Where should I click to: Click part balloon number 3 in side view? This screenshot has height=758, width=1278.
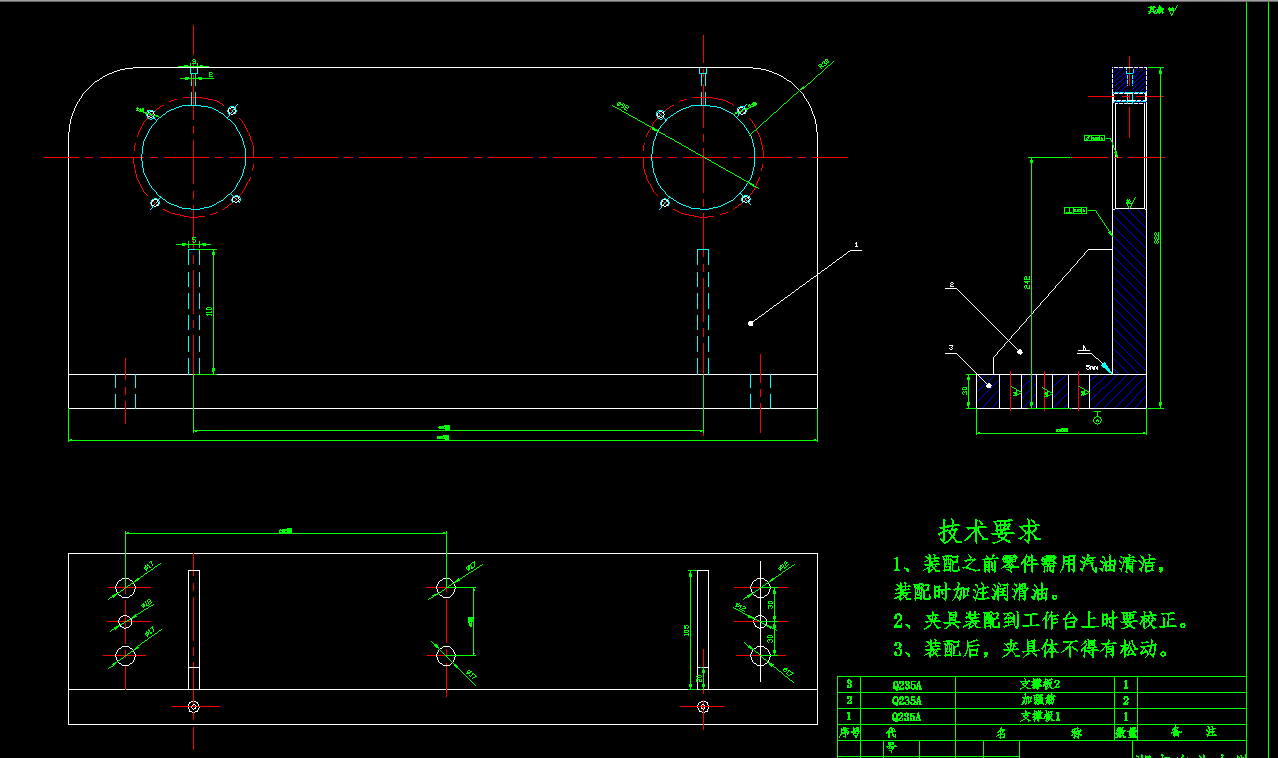coord(952,348)
